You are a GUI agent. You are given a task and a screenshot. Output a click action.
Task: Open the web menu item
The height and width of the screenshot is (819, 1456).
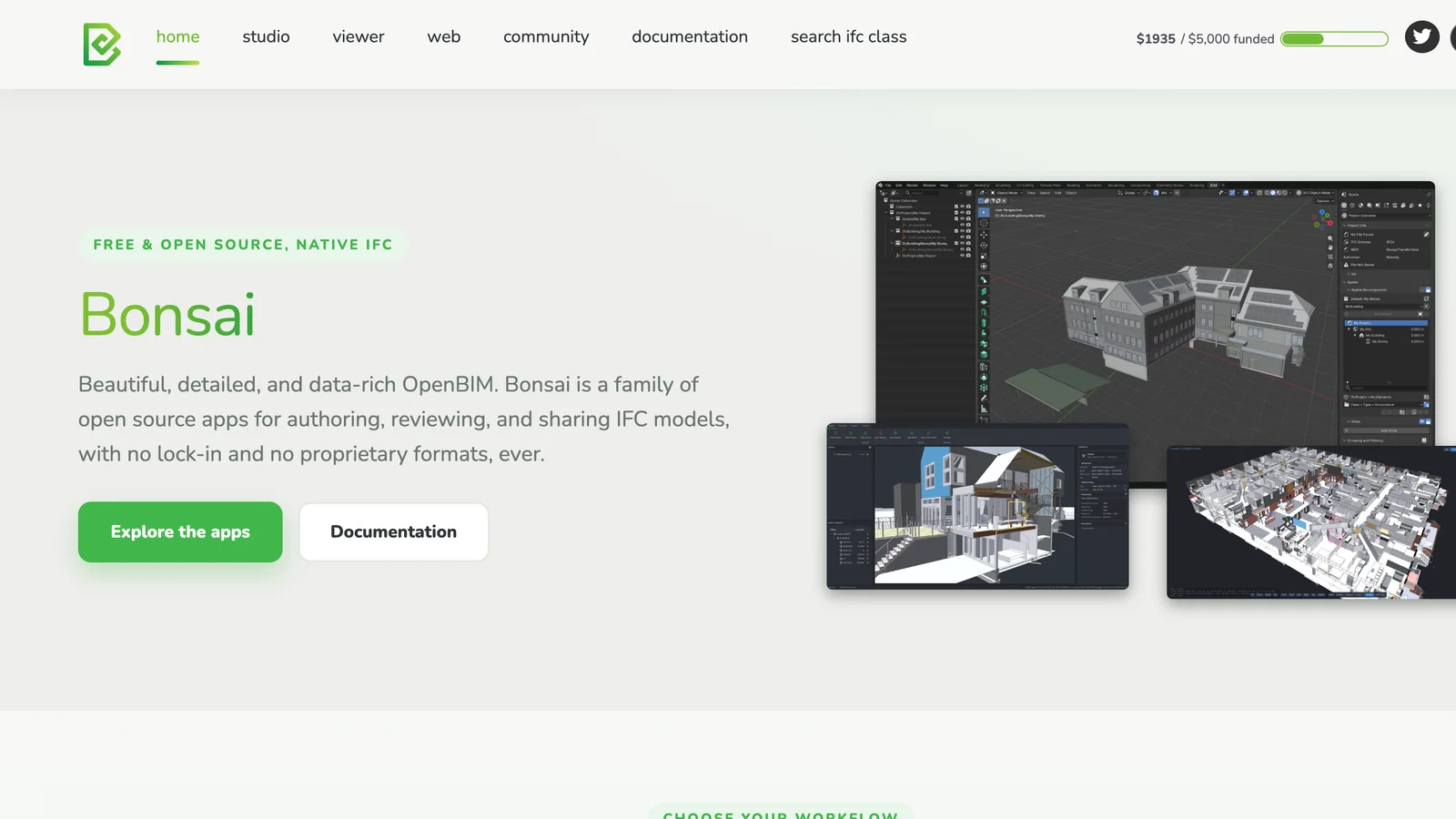(x=444, y=37)
